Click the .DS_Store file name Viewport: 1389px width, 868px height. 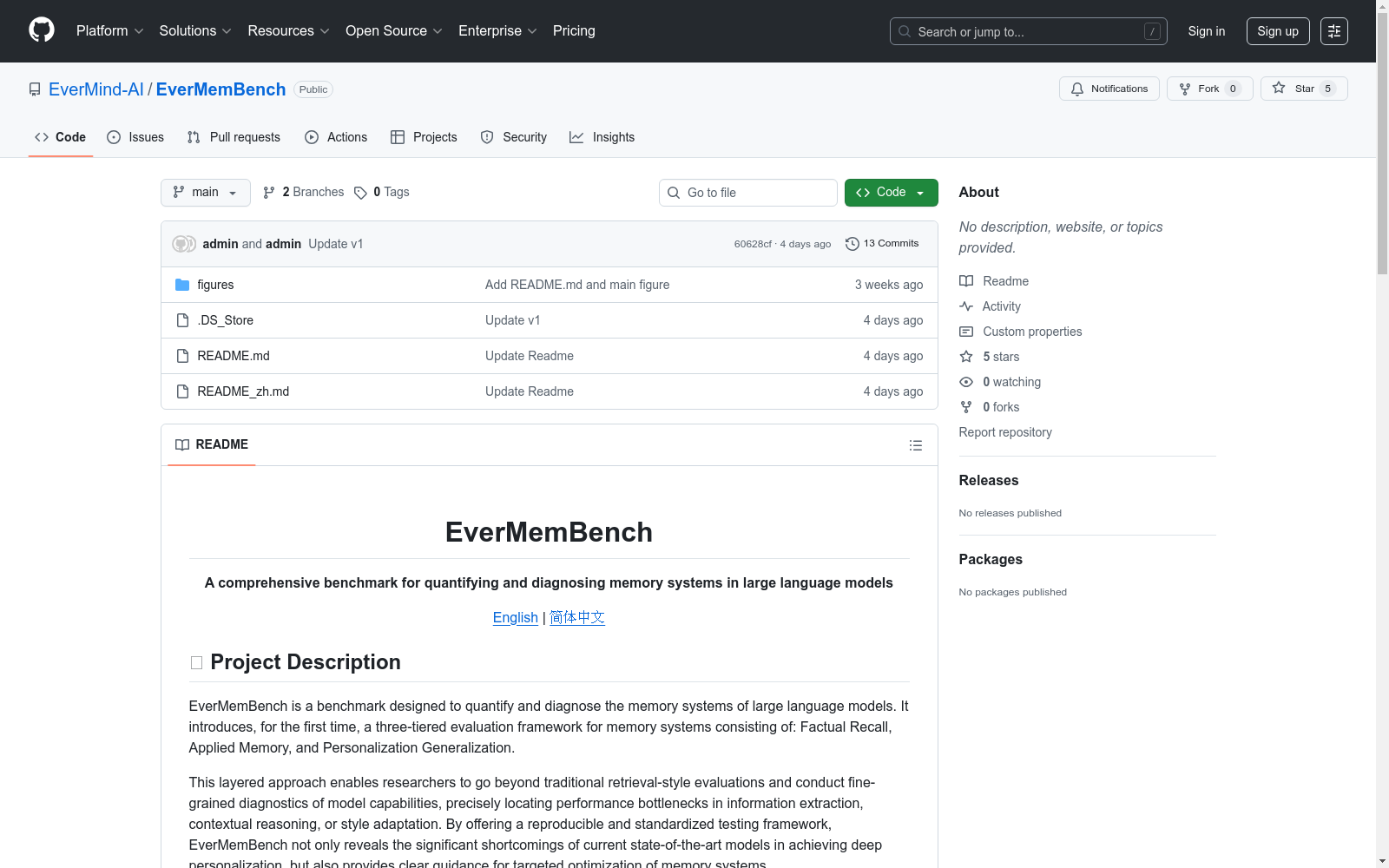click(x=226, y=320)
